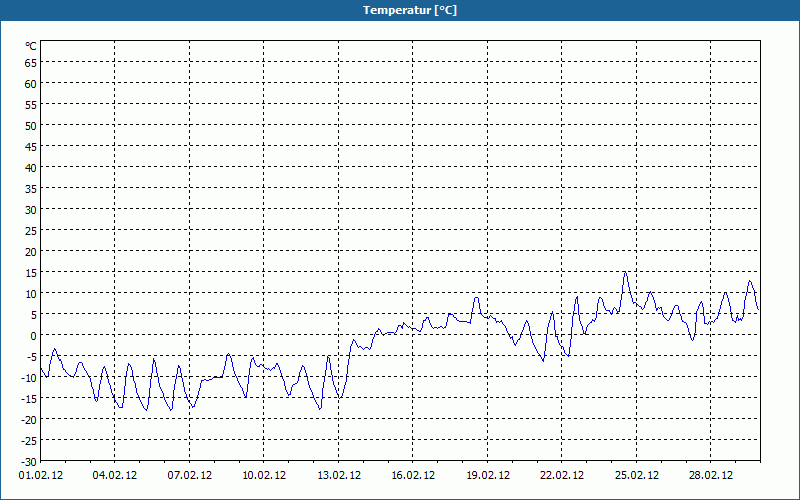Click the 16.02.12 date label

click(413, 476)
